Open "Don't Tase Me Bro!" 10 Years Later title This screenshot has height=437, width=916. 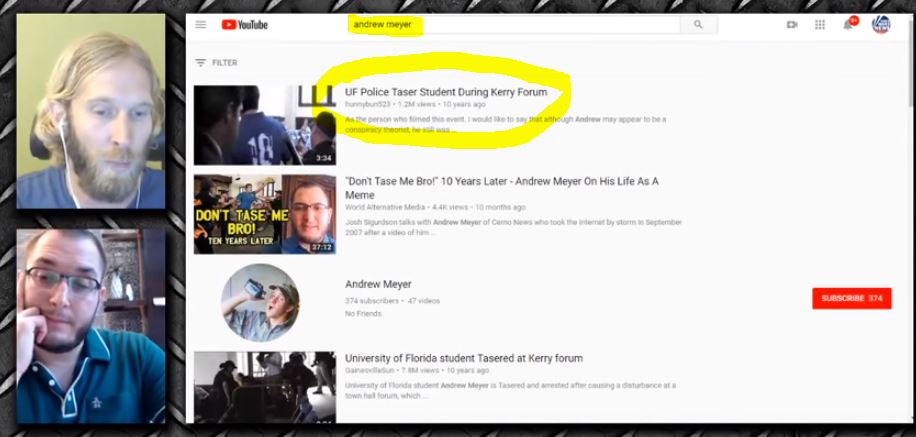[501, 188]
